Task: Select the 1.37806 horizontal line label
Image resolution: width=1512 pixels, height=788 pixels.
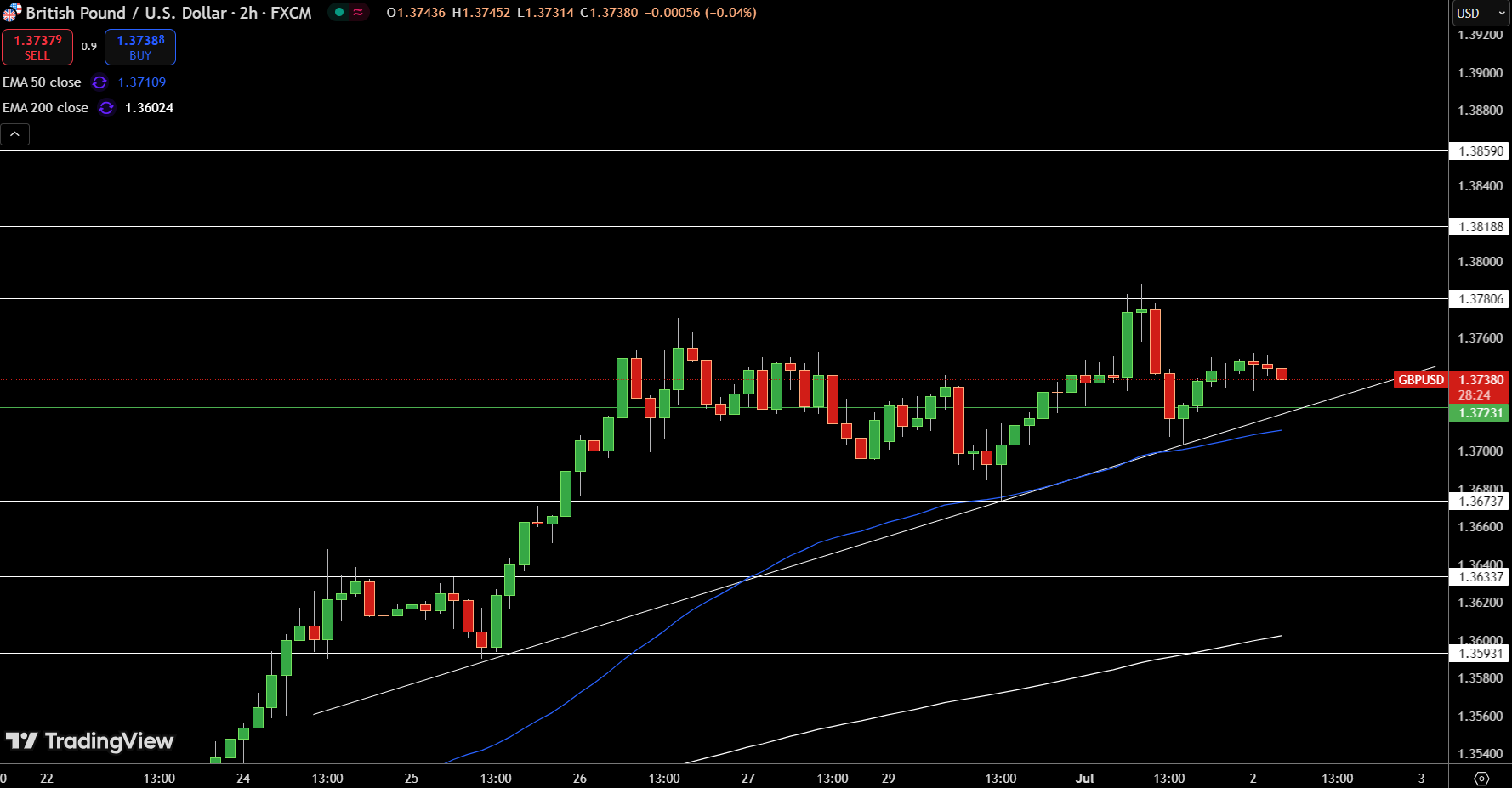Action: point(1481,299)
